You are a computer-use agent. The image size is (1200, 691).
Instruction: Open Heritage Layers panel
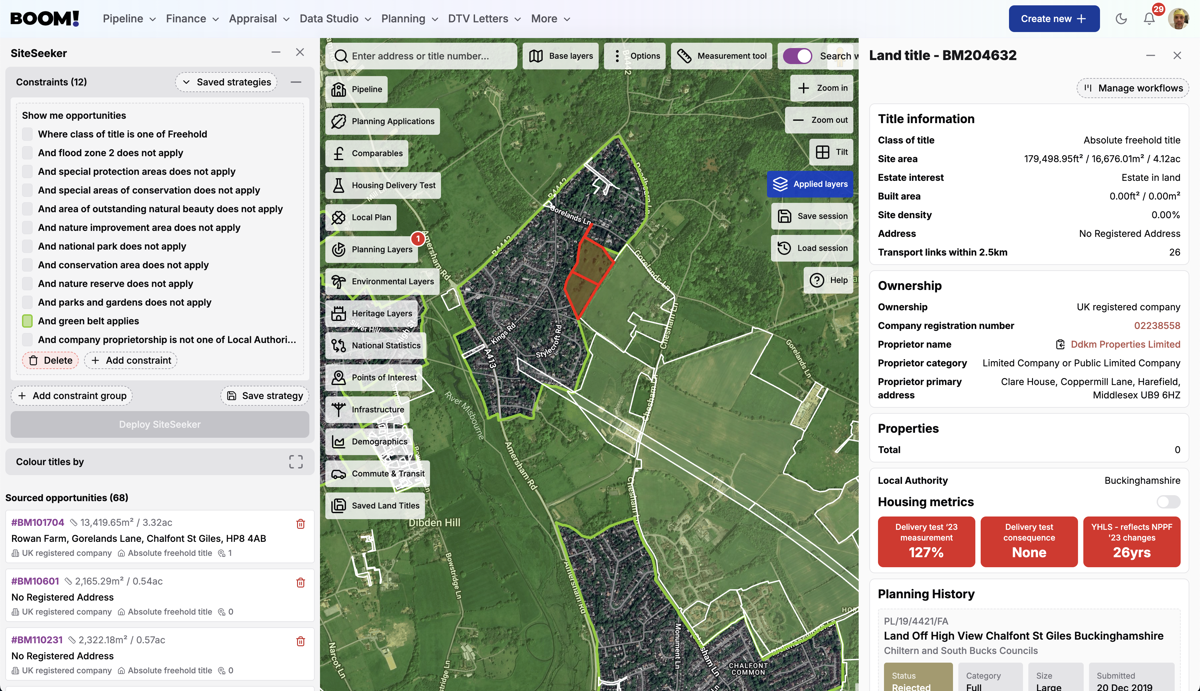pyautogui.click(x=372, y=313)
